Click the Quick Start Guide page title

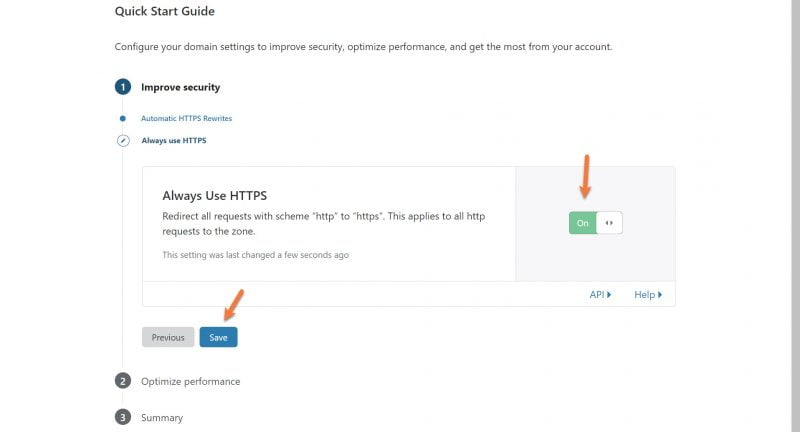click(164, 11)
